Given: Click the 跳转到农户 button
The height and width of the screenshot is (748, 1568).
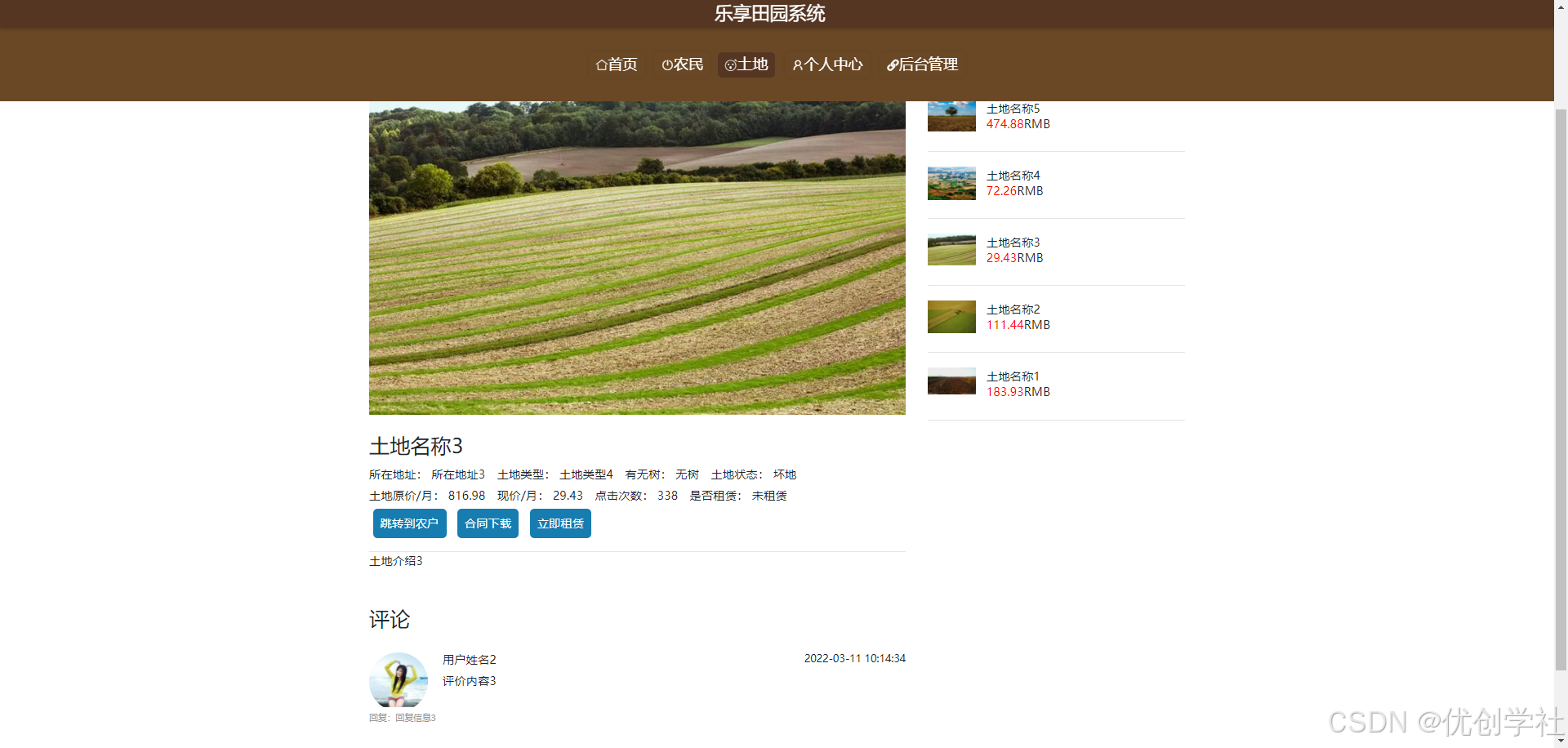Looking at the screenshot, I should (410, 523).
